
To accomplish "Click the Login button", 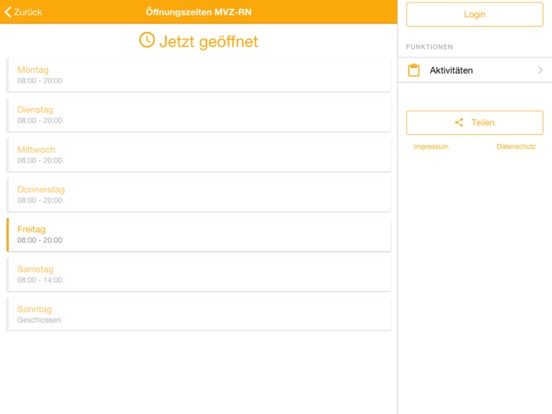I will click(475, 14).
